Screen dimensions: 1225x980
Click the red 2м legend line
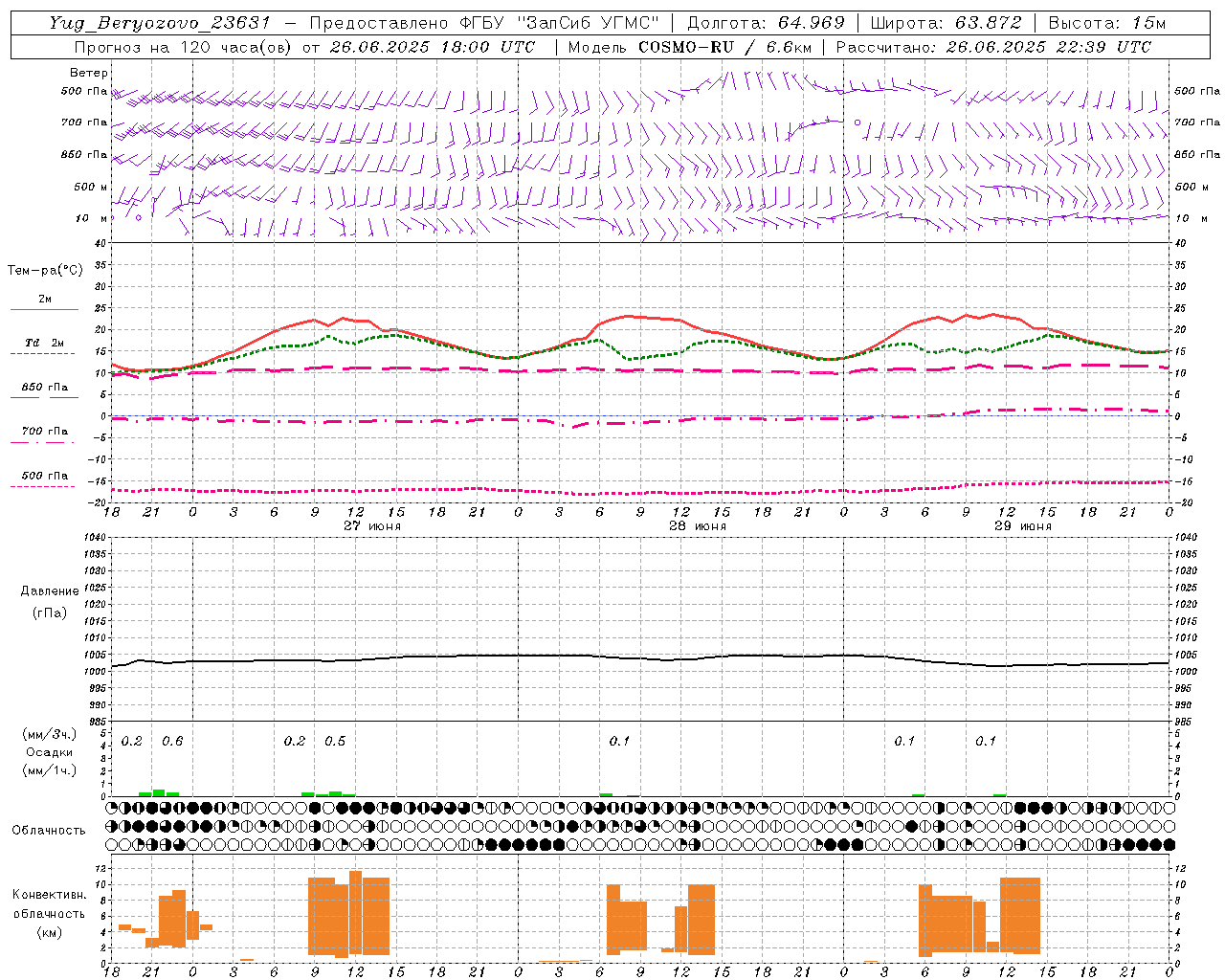coord(44,309)
